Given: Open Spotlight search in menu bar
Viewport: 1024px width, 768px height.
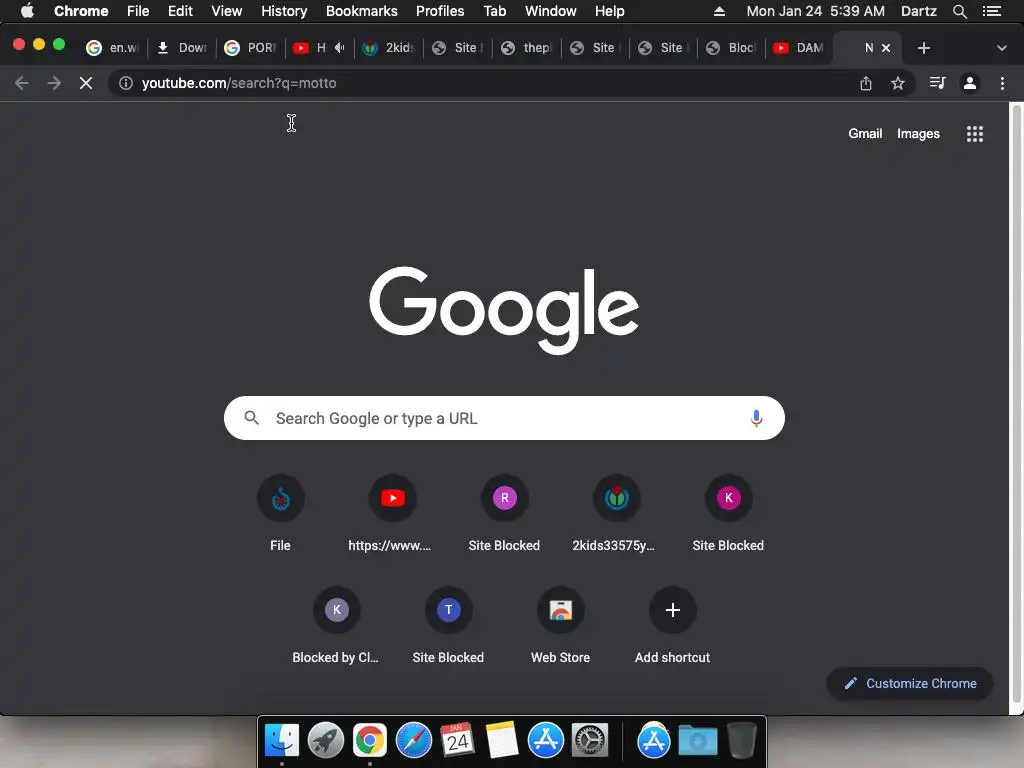Looking at the screenshot, I should tap(959, 11).
